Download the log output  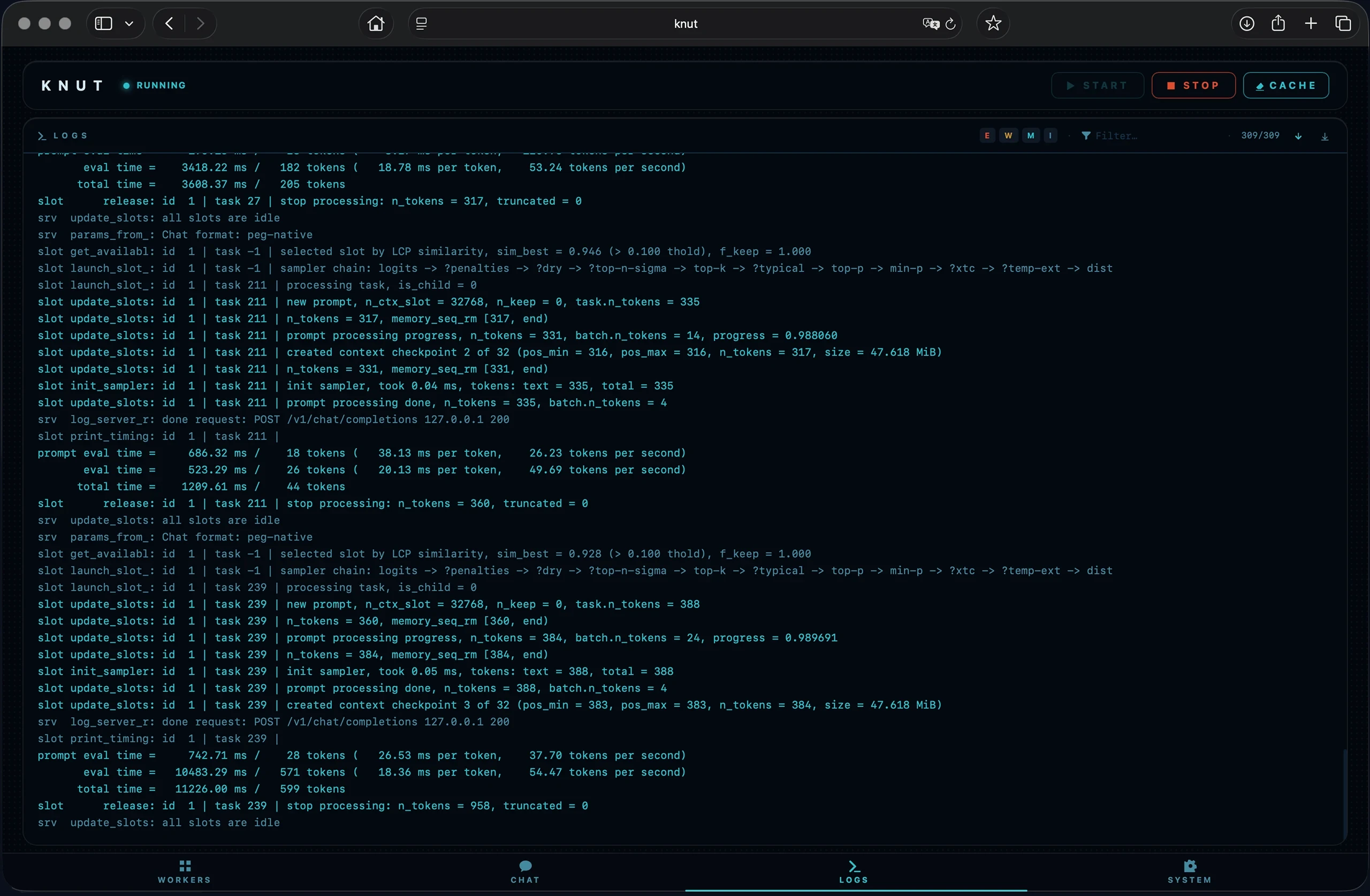pyautogui.click(x=1325, y=136)
